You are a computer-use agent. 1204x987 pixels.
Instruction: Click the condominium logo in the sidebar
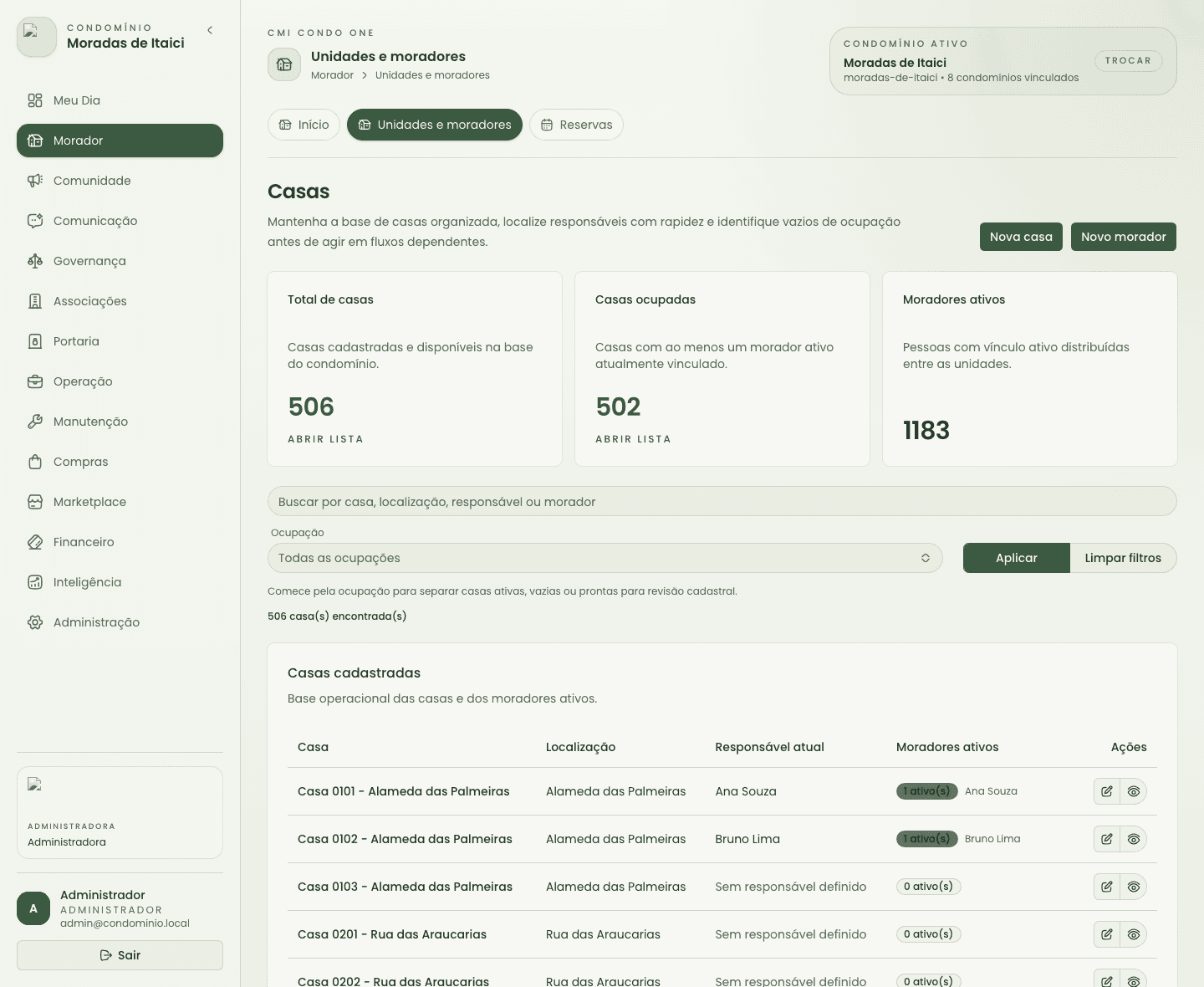(37, 37)
